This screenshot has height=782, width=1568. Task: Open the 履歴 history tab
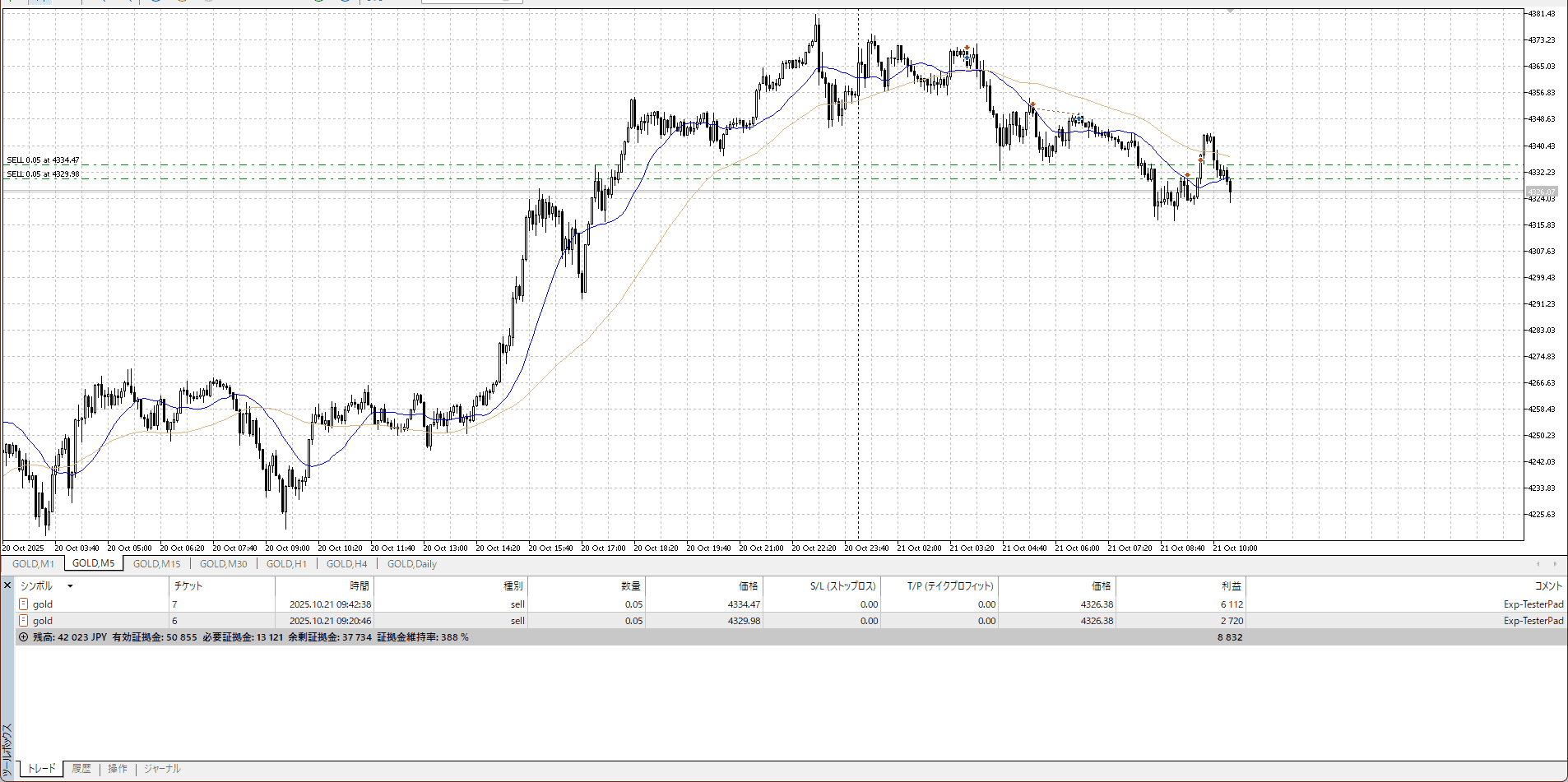point(81,769)
